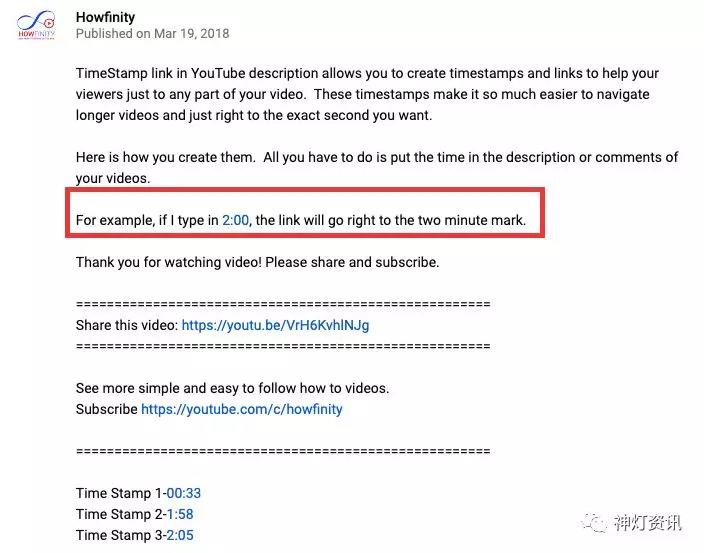Image resolution: width=704 pixels, height=553 pixels.
Task: Jump to Time Stamp 1 at 00:33
Action: point(184,493)
